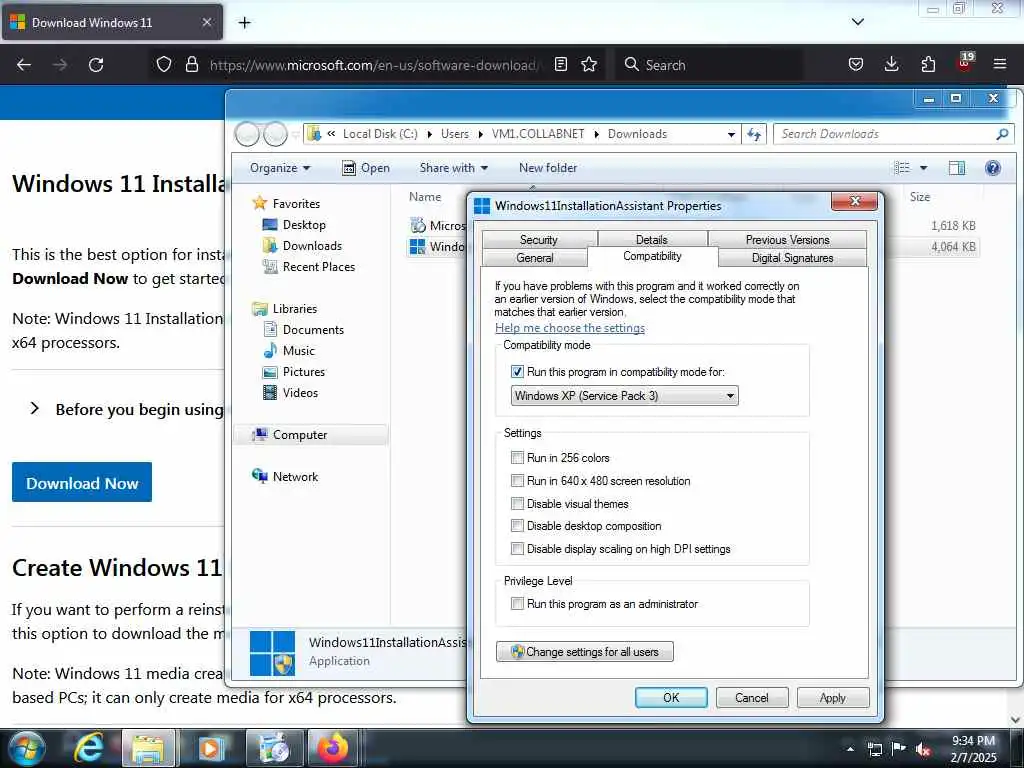The height and width of the screenshot is (768, 1024).
Task: Focus the Search Downloads field
Action: (893, 134)
